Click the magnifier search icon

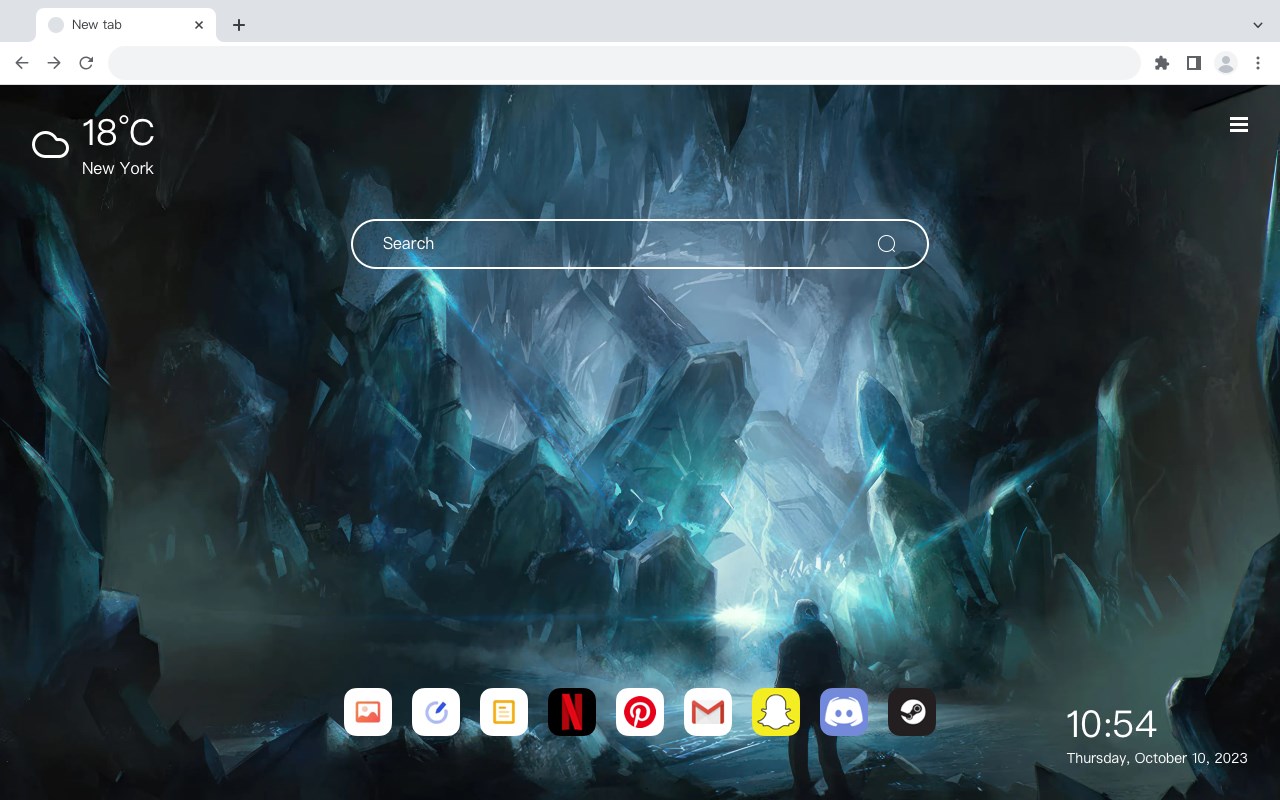pyautogui.click(x=887, y=244)
